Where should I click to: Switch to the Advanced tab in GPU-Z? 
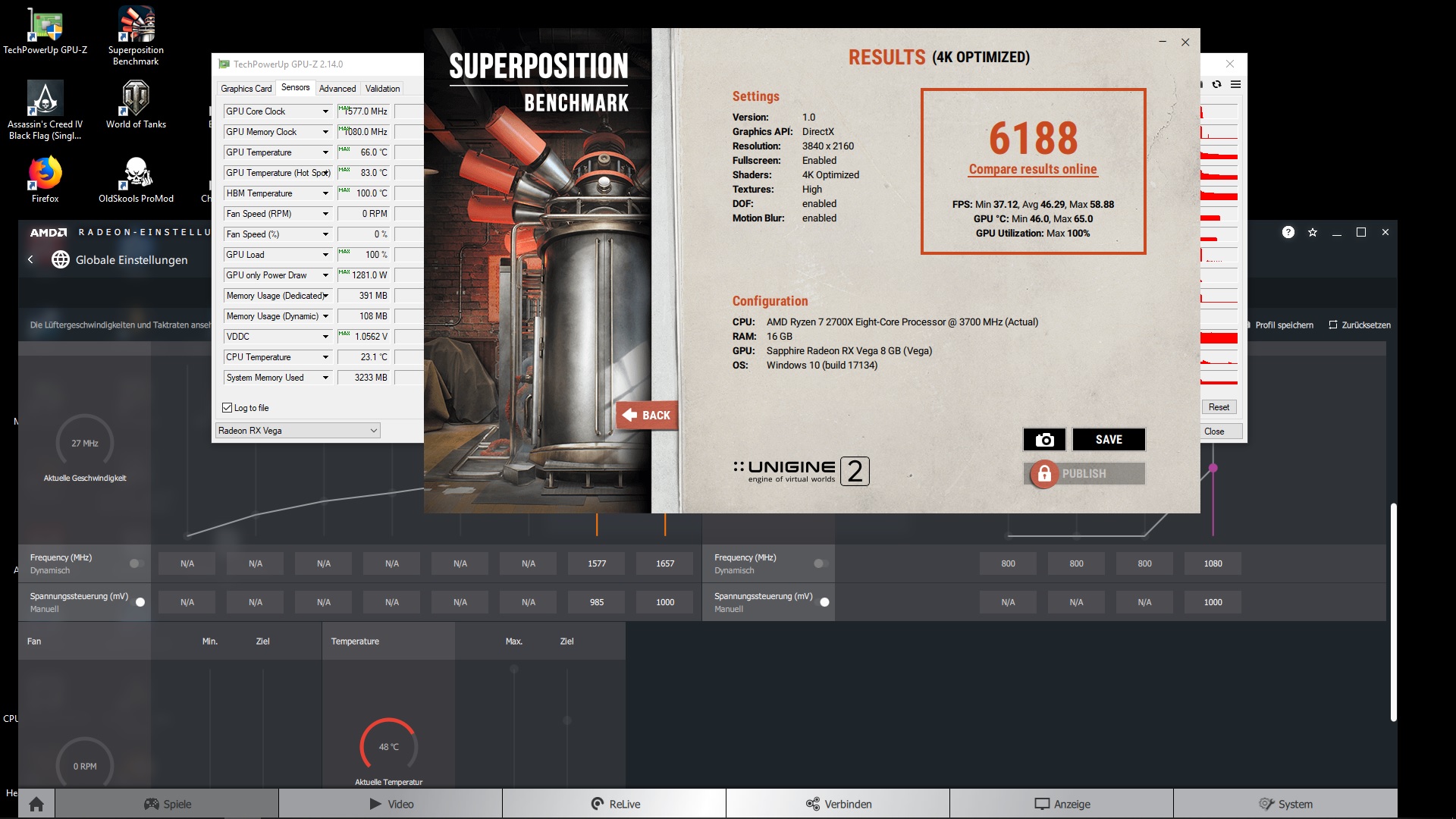[x=337, y=89]
